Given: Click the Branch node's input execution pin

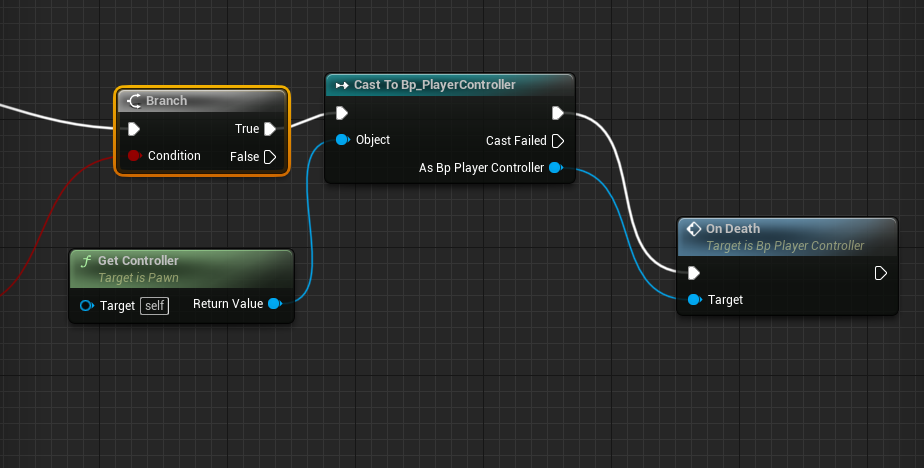Looking at the screenshot, I should coord(134,129).
